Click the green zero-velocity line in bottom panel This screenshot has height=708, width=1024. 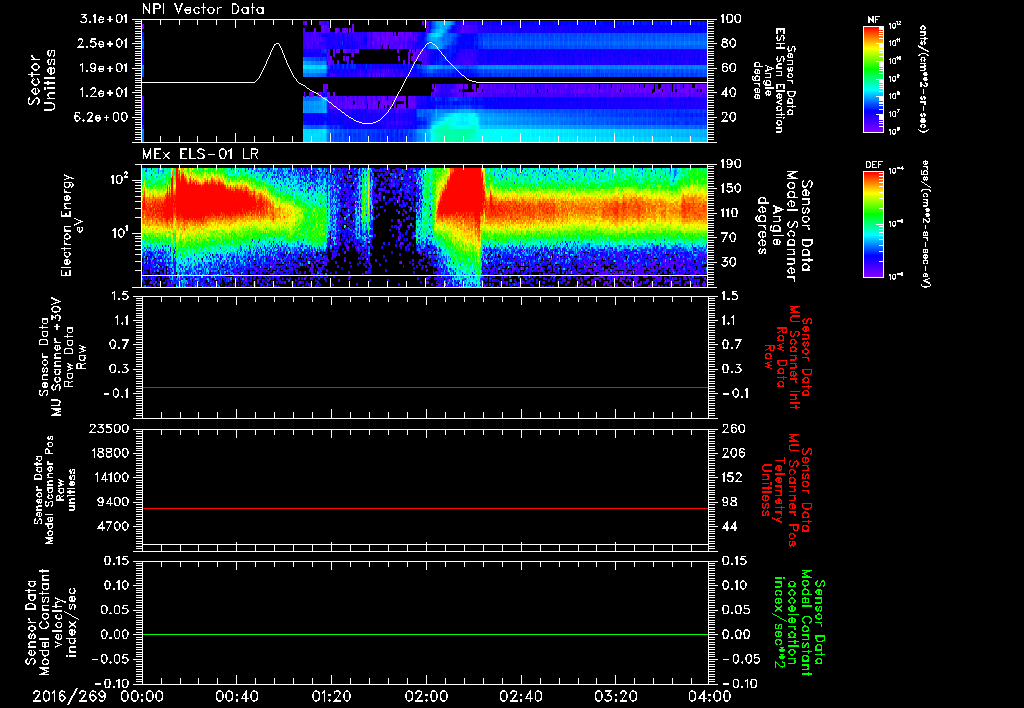pos(425,634)
